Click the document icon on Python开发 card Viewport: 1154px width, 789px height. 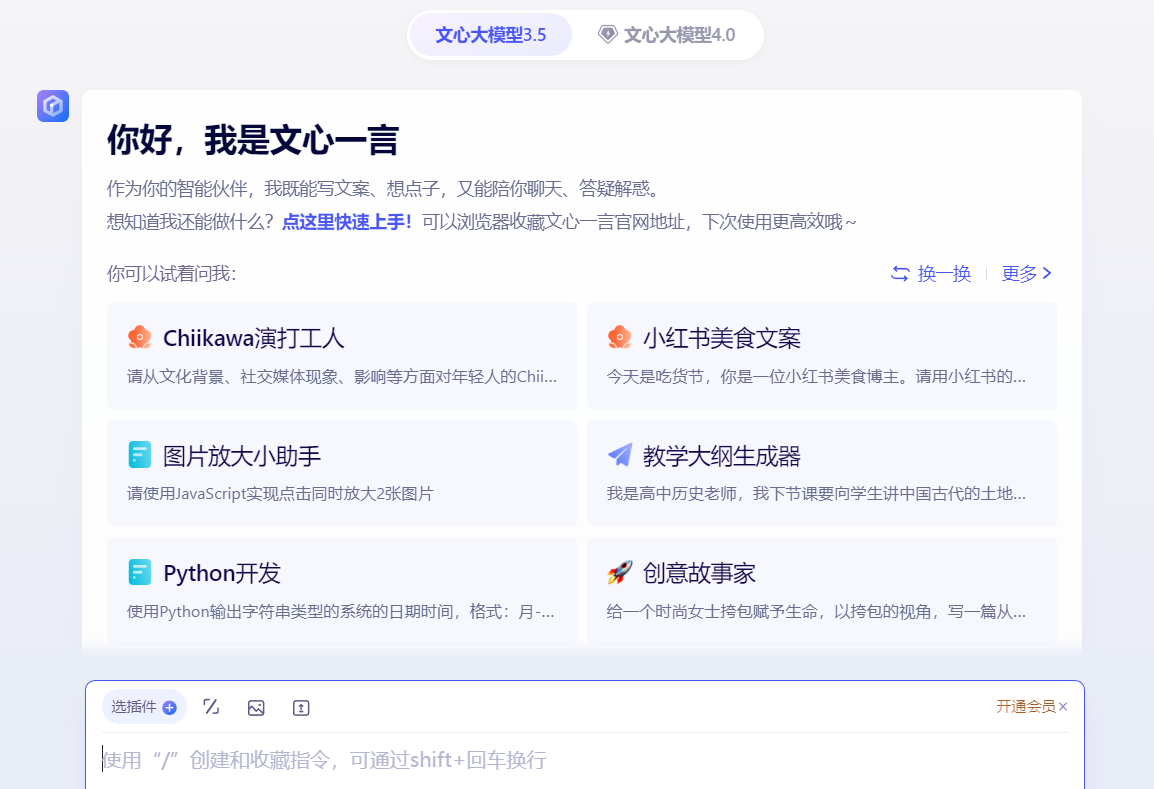click(139, 573)
